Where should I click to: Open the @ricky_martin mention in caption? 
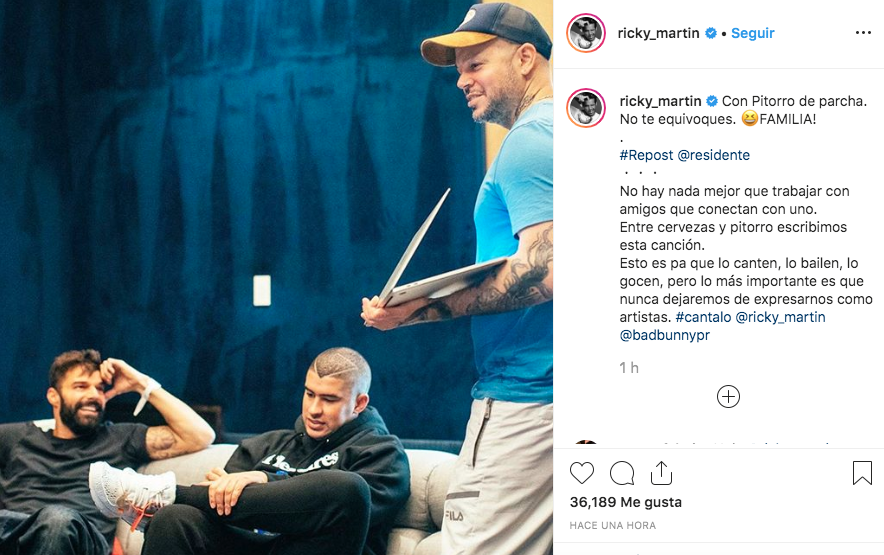tap(780, 317)
